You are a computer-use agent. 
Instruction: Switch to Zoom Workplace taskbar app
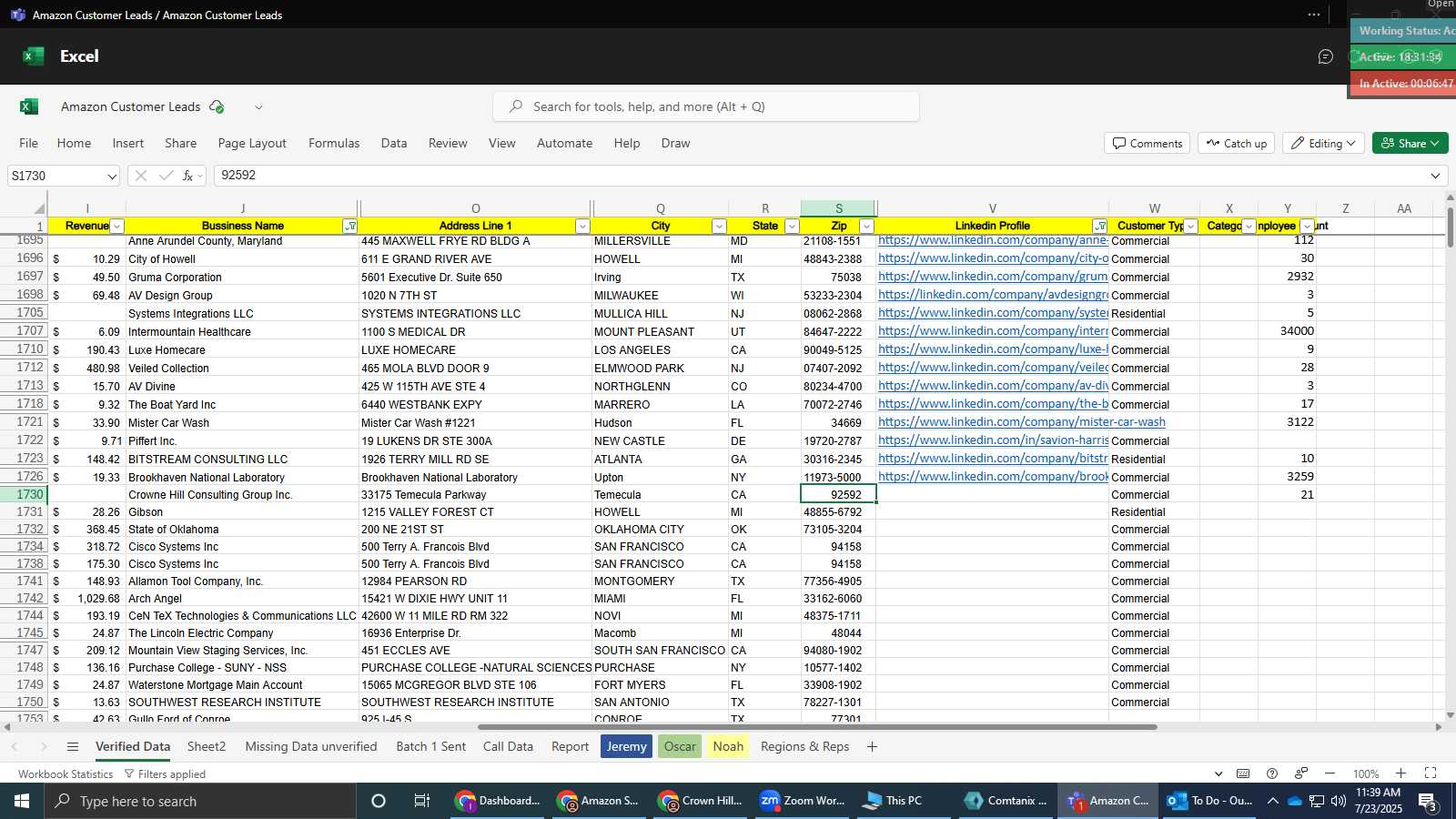click(804, 801)
